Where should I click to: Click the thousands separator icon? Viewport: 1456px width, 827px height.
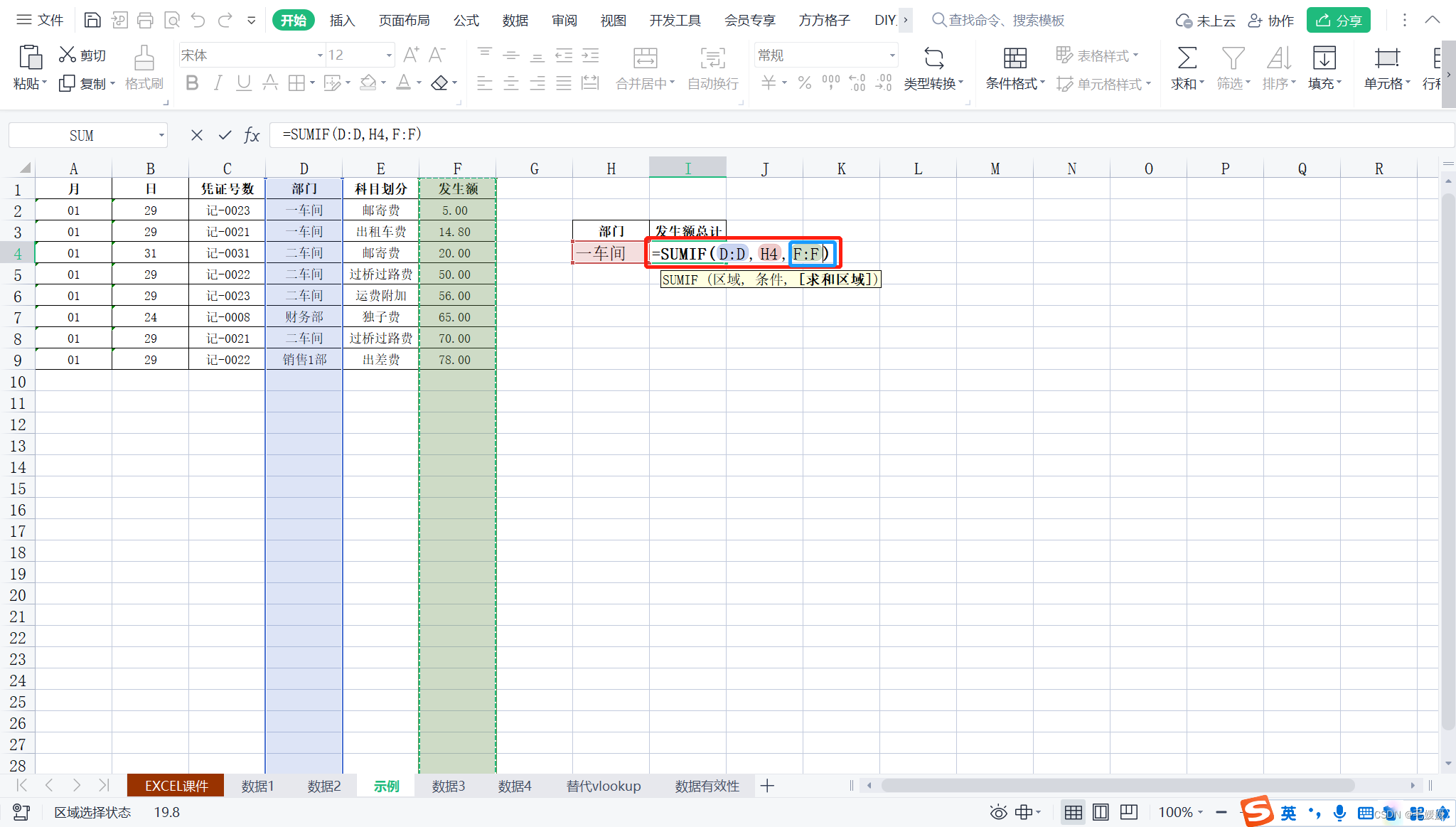tap(830, 83)
